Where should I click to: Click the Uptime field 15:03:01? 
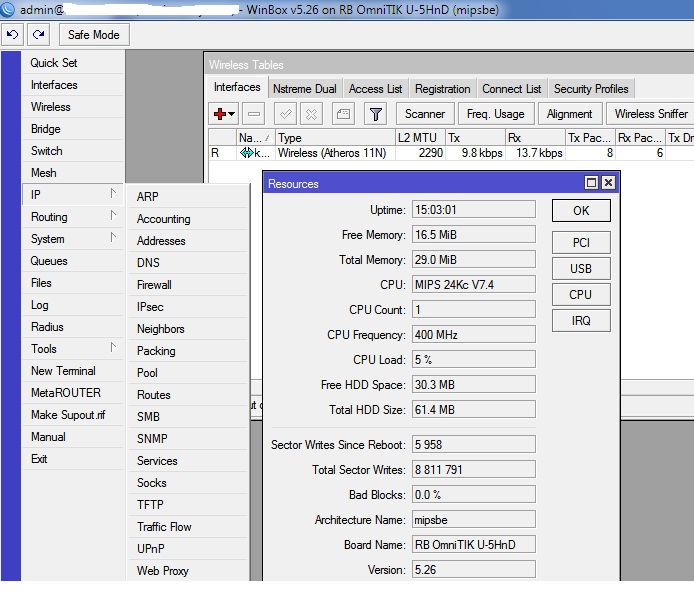pos(474,210)
